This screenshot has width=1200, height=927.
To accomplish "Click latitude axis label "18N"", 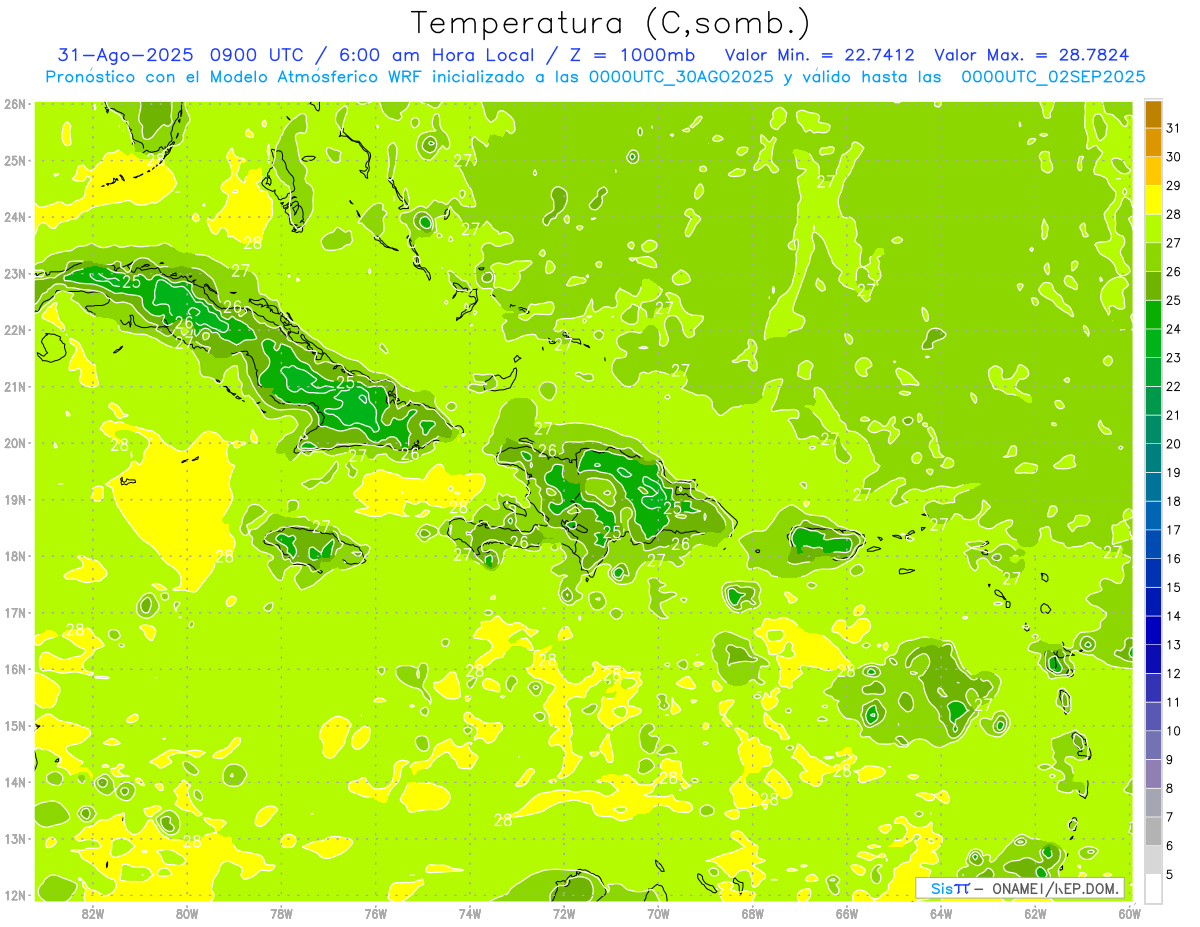I will [x=15, y=556].
